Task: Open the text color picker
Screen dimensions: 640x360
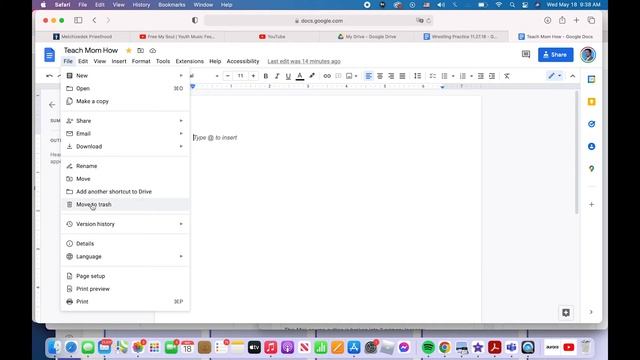Action: (x=300, y=76)
